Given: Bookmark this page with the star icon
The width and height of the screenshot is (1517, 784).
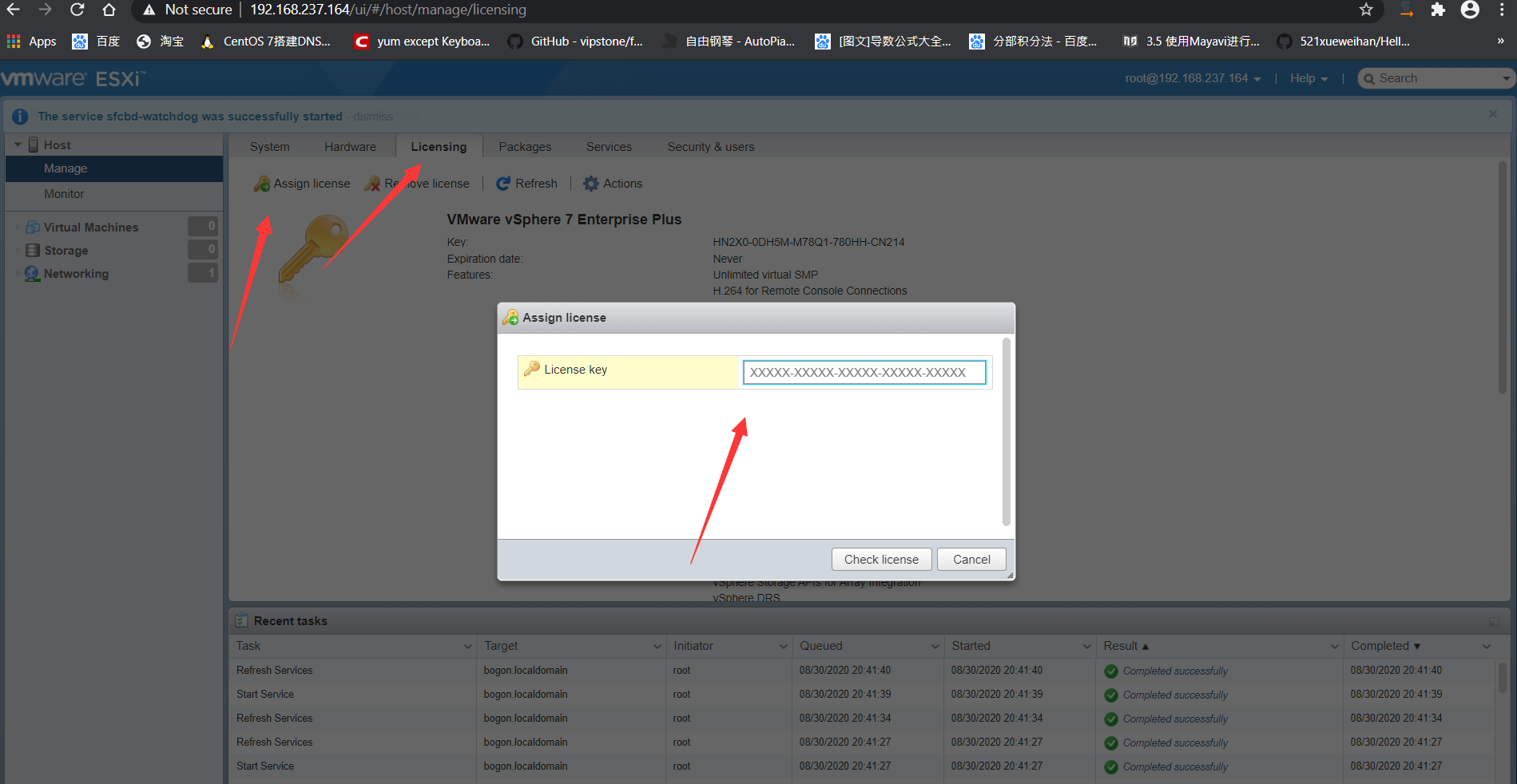Looking at the screenshot, I should pos(1366,10).
